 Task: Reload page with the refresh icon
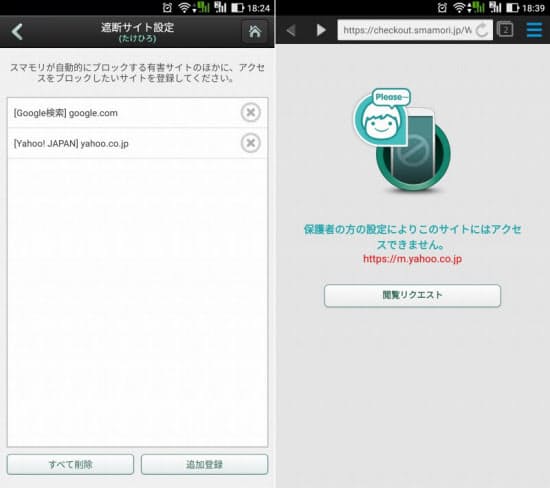tap(482, 30)
